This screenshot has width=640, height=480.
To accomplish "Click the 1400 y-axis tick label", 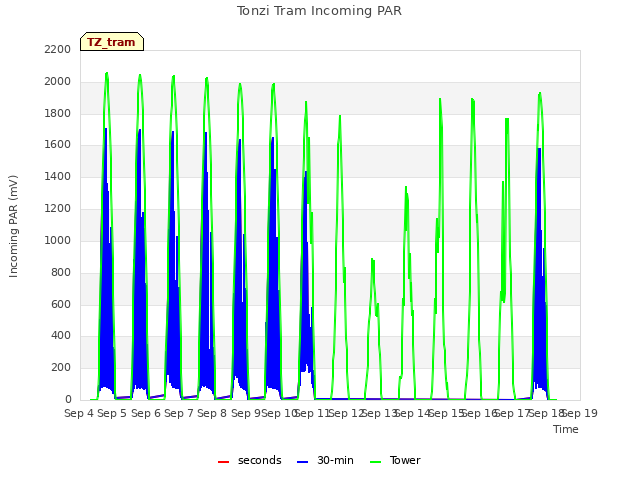I will point(58,176).
